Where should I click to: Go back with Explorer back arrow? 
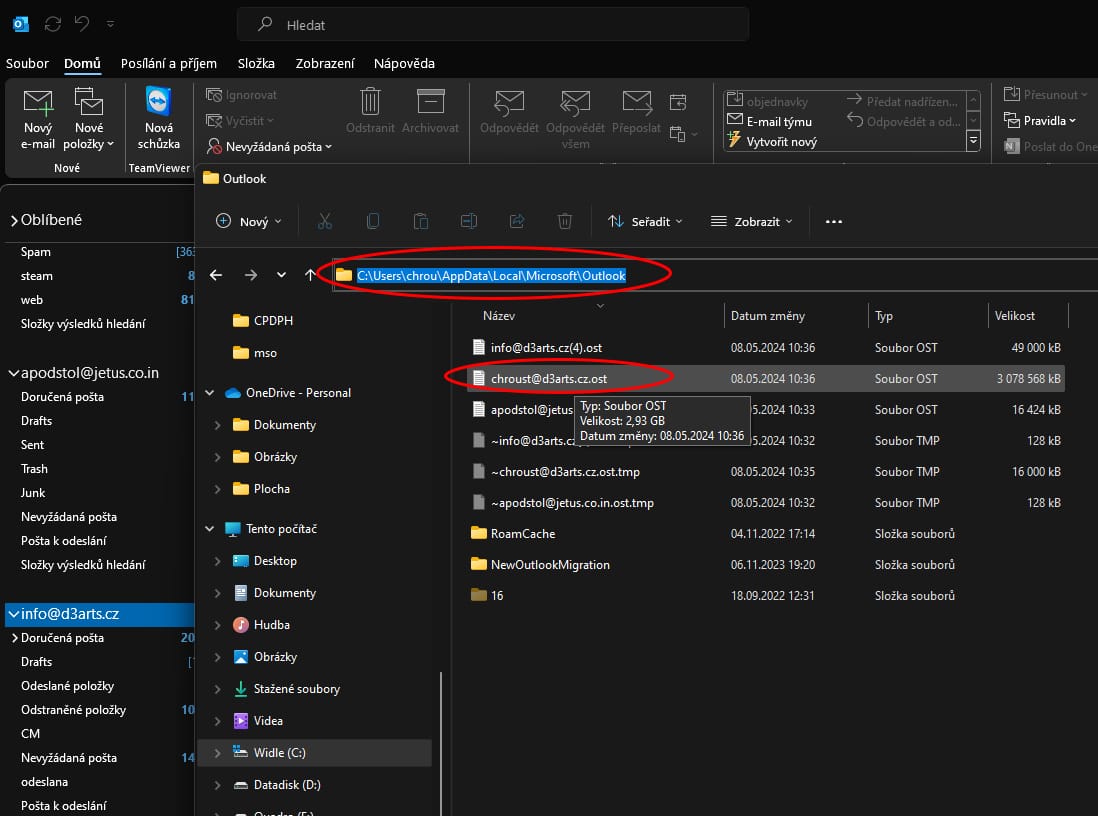(216, 275)
